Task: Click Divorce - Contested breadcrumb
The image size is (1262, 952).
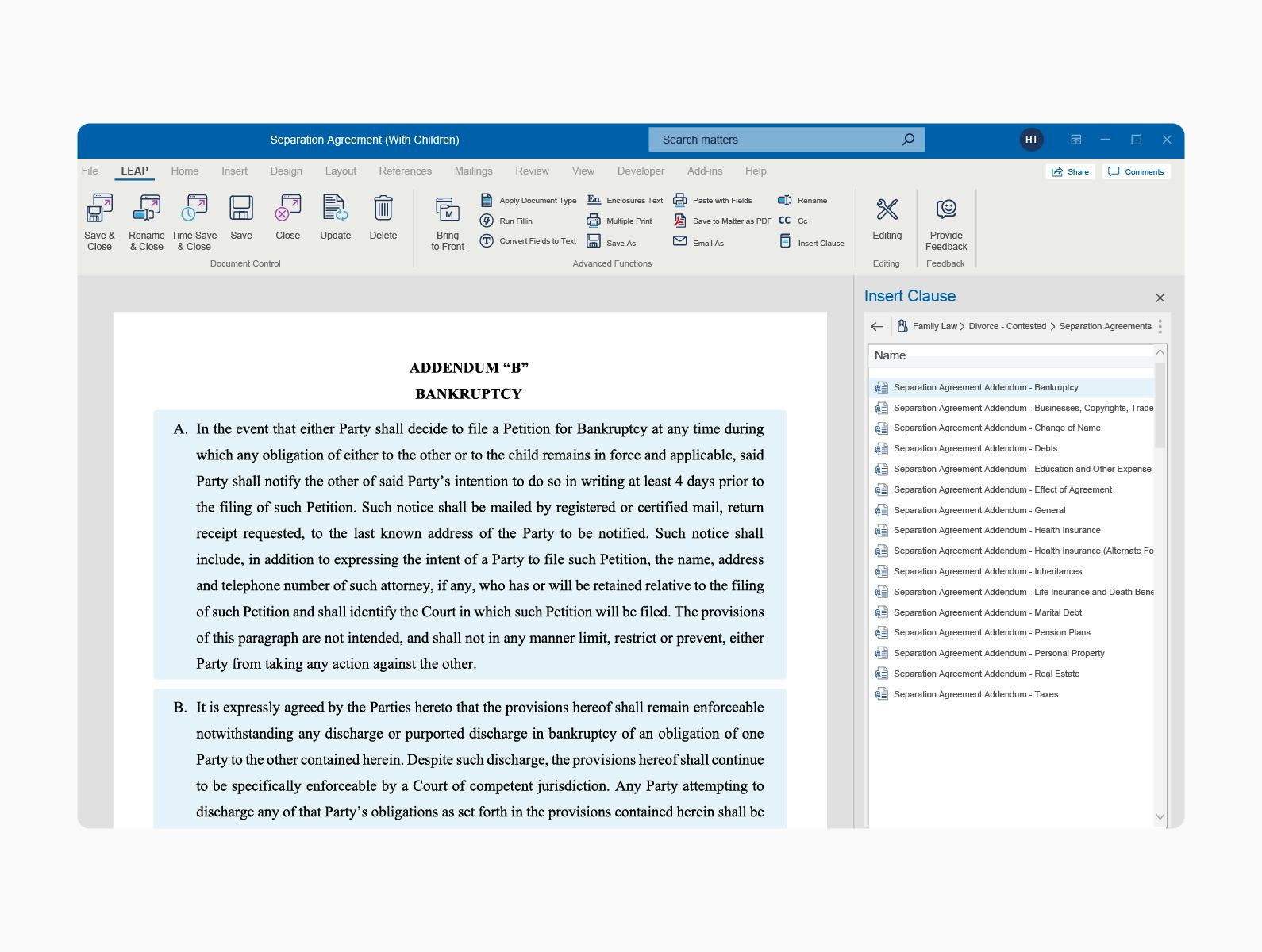Action: coord(1007,326)
